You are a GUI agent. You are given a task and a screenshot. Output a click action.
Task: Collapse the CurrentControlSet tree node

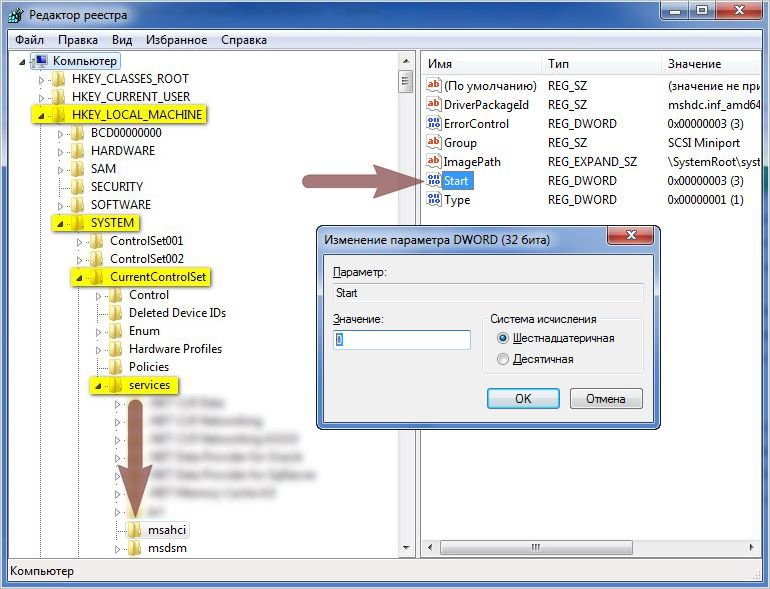[x=78, y=277]
